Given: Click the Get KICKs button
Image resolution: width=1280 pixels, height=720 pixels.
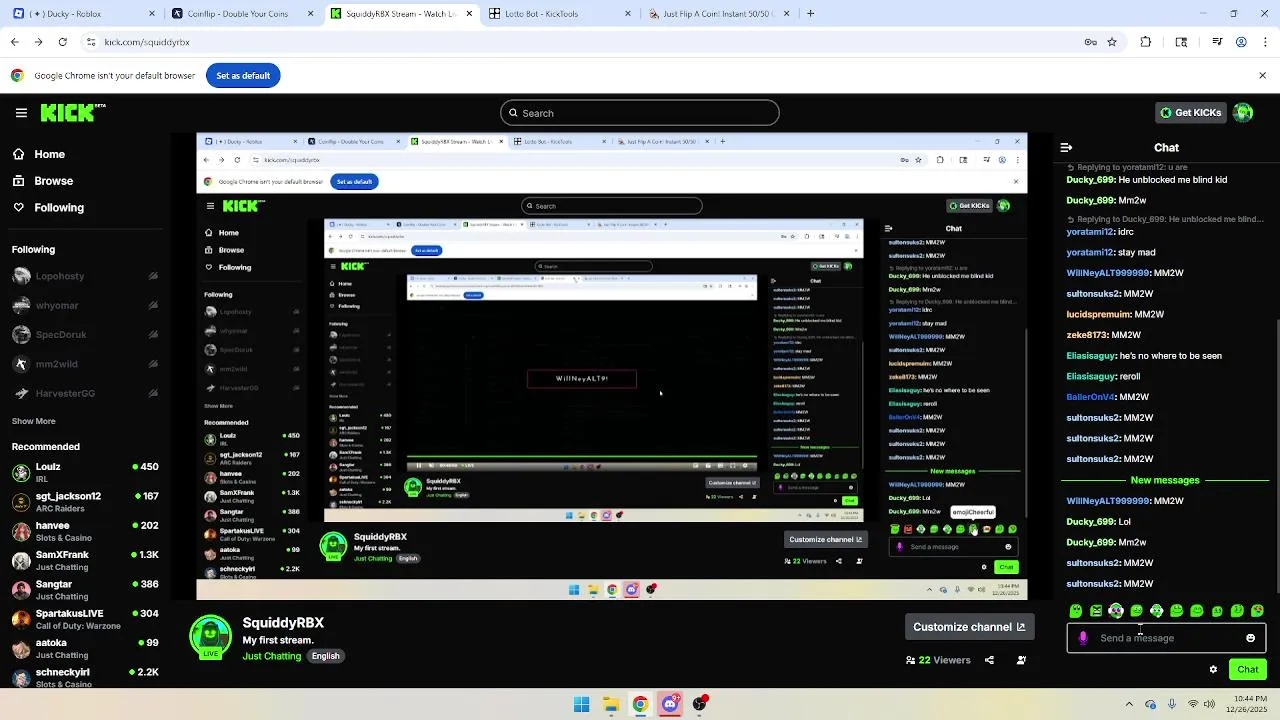Looking at the screenshot, I should click(1189, 113).
